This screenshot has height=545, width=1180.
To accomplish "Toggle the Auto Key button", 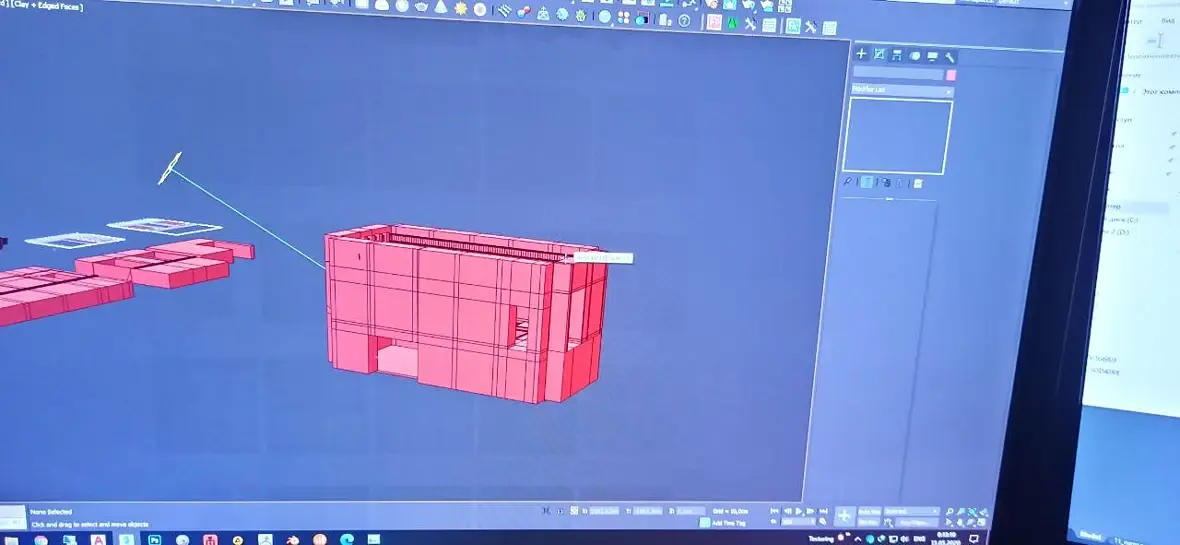I will pyautogui.click(x=869, y=511).
